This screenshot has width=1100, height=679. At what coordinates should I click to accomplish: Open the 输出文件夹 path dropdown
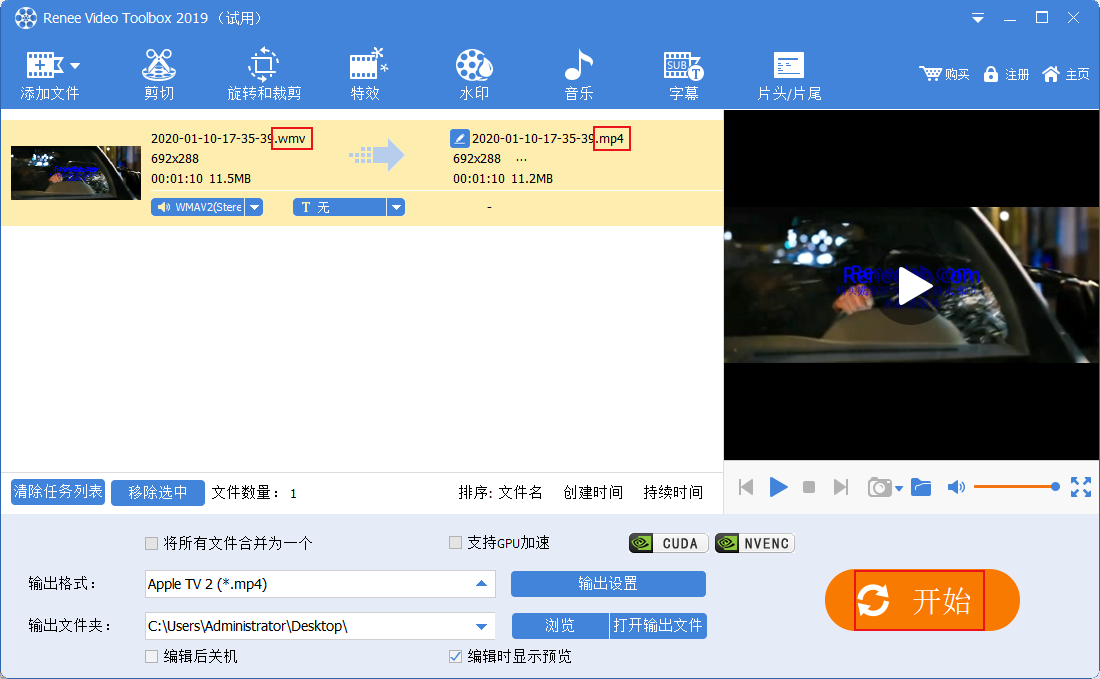(x=481, y=626)
